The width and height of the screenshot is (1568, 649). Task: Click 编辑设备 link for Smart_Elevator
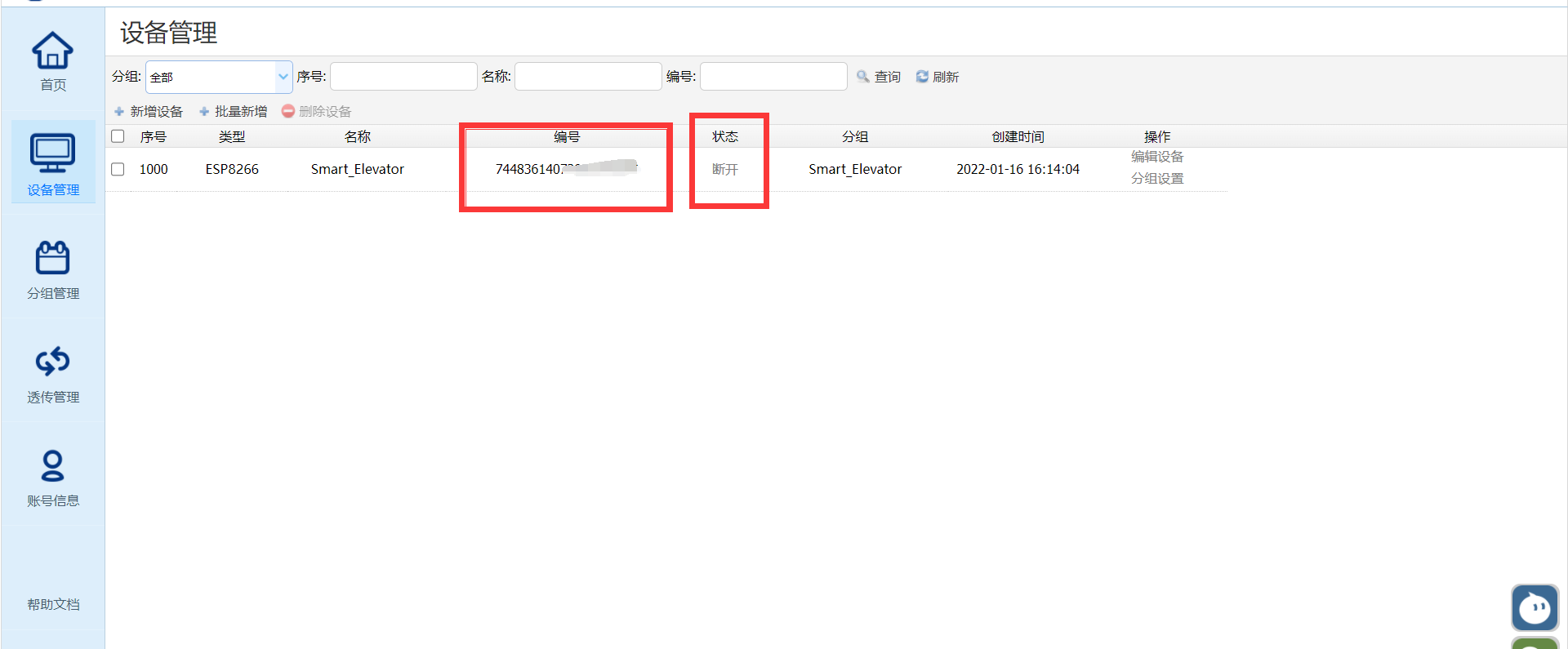click(1157, 157)
